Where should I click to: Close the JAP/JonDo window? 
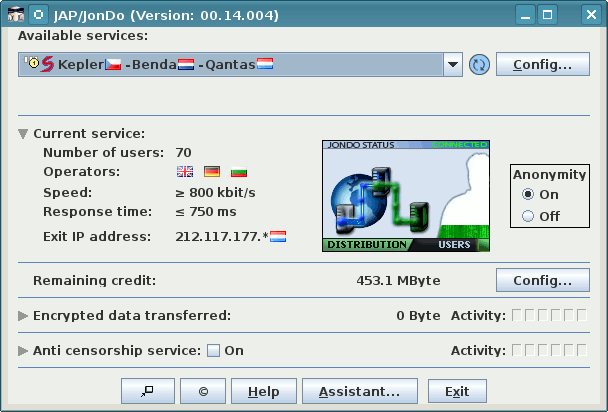[591, 15]
